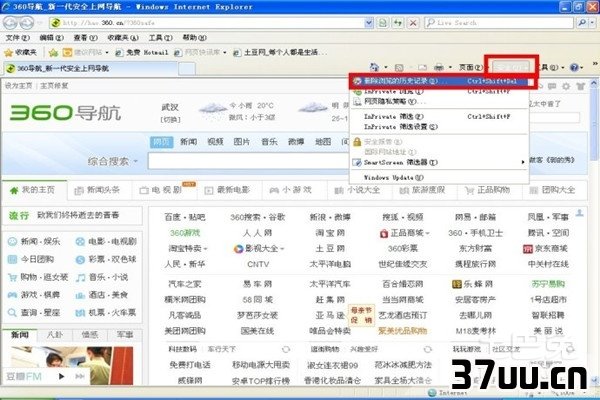Click the 设为主页 link
This screenshot has height=400, width=600.
point(18,86)
